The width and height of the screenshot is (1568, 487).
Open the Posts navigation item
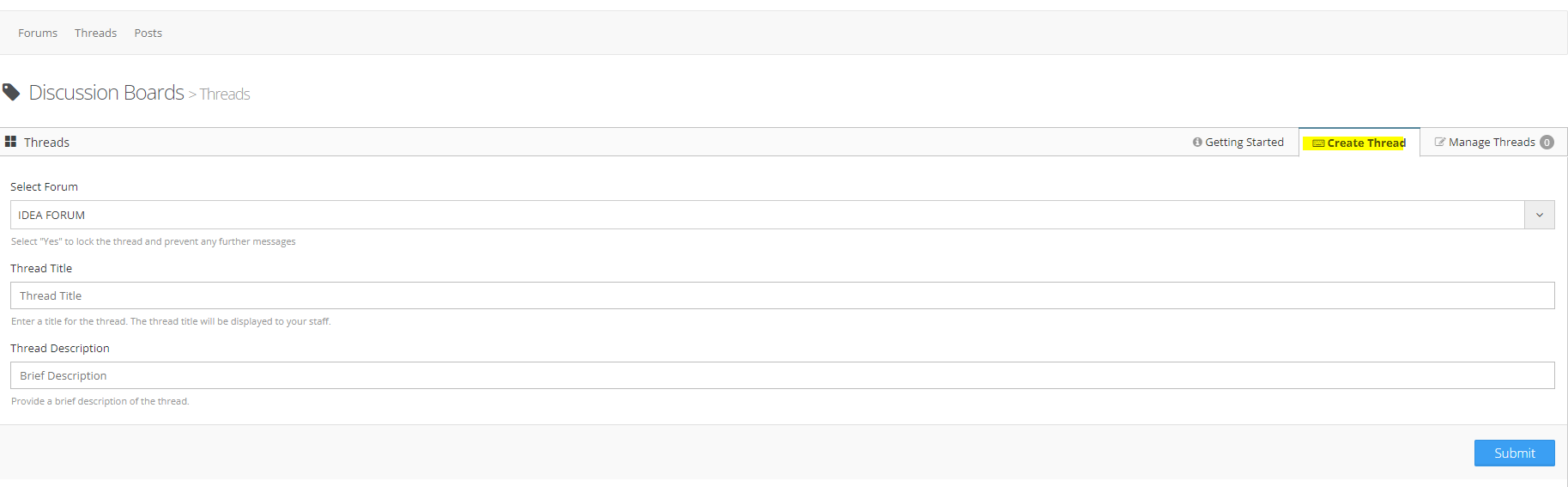(x=148, y=33)
